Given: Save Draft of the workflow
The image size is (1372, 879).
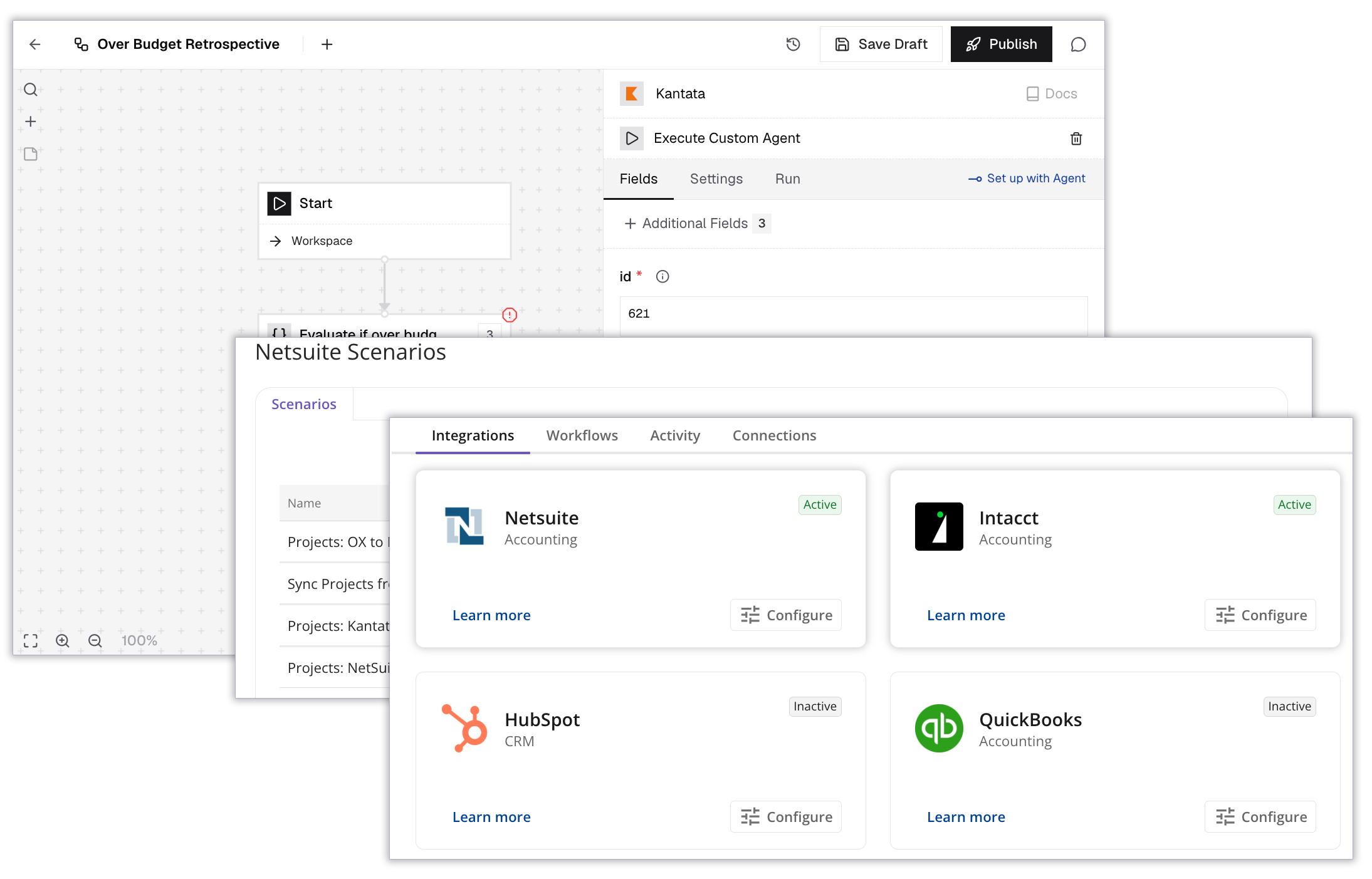Looking at the screenshot, I should [881, 44].
